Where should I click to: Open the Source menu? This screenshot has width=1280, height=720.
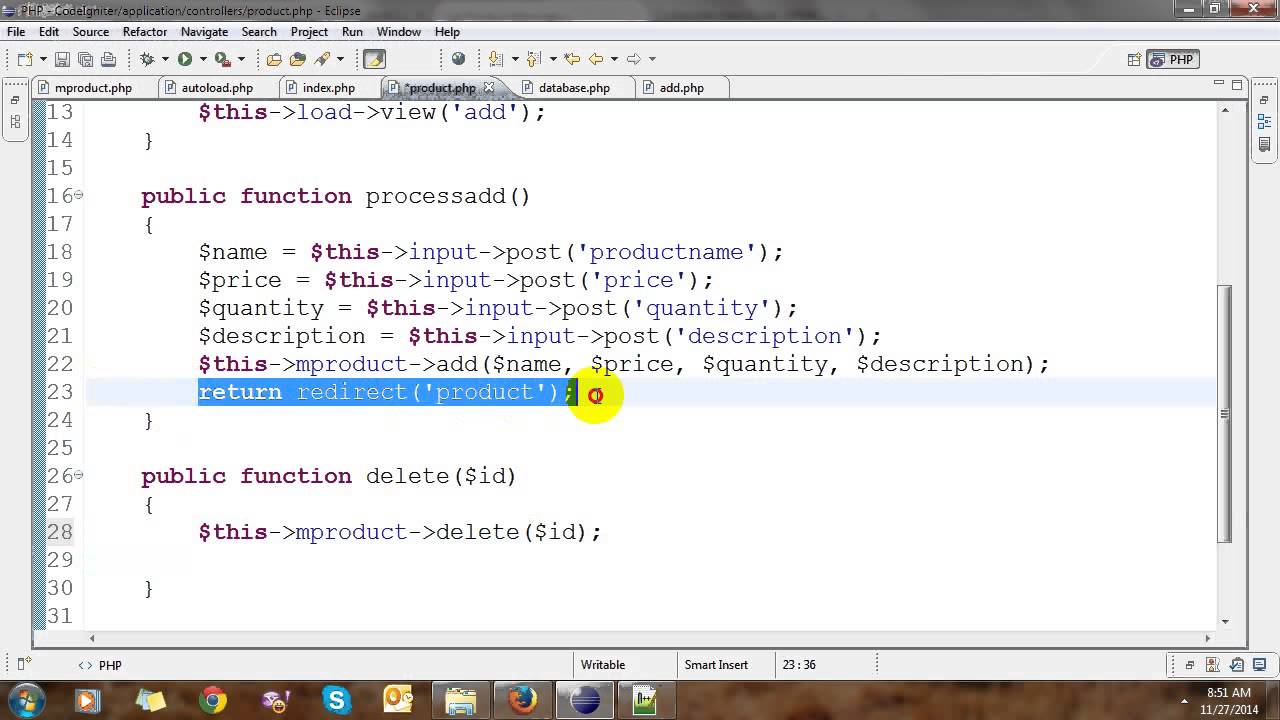click(x=90, y=32)
